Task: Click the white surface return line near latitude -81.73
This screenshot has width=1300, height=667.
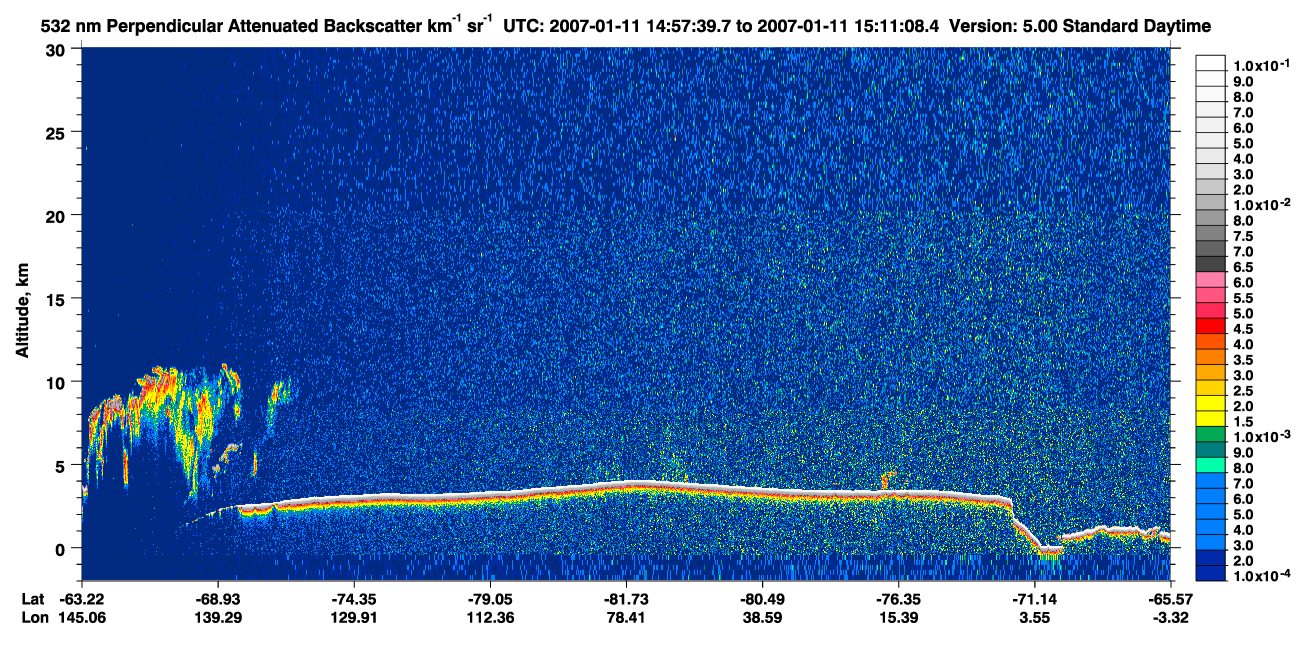Action: [626, 484]
